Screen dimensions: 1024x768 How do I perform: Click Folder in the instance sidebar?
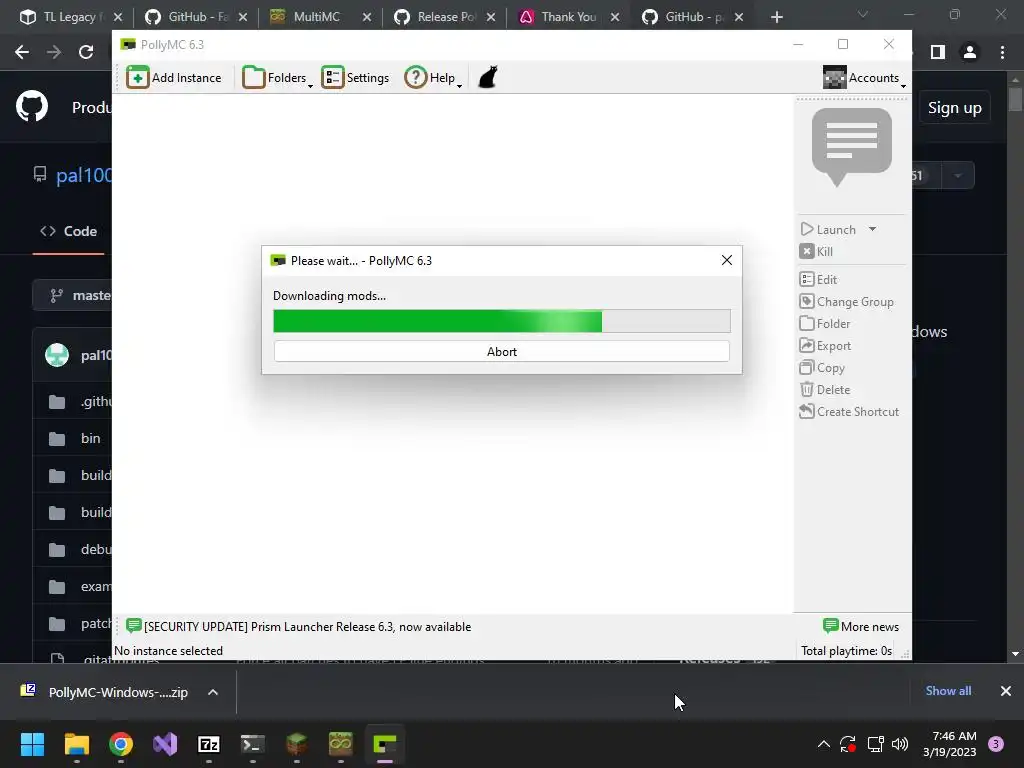point(825,324)
